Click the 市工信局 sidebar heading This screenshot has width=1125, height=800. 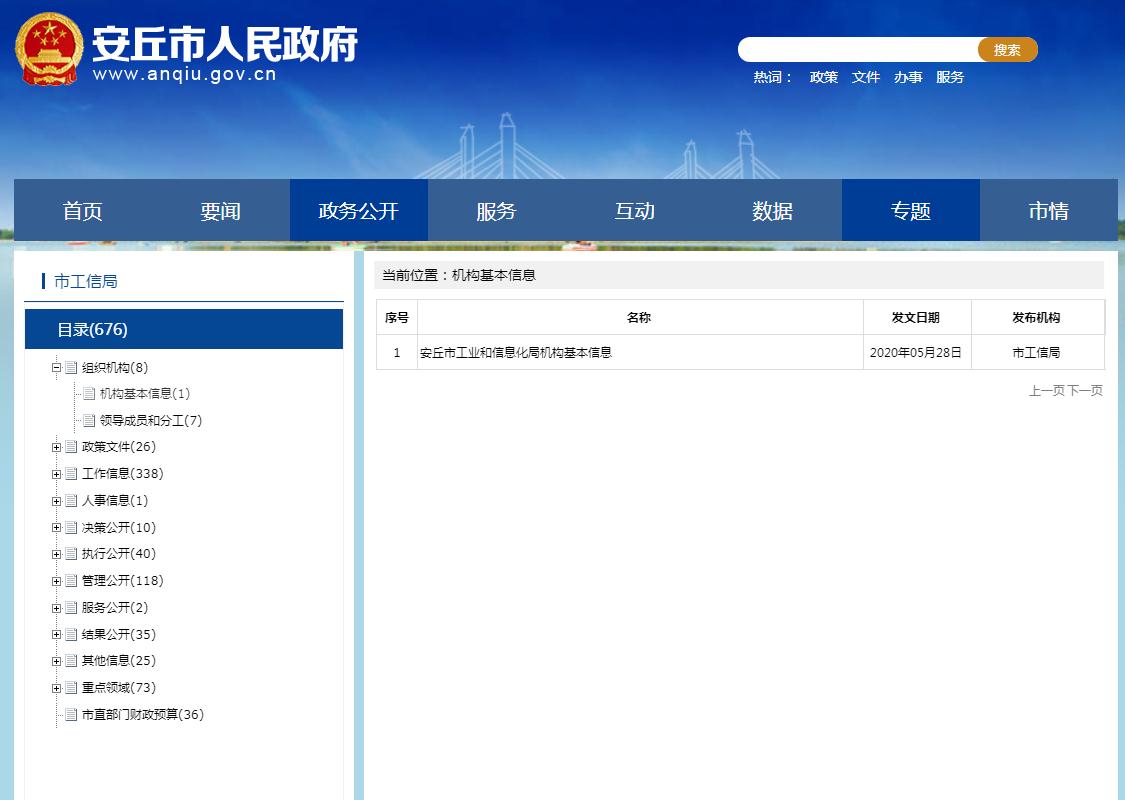[85, 281]
